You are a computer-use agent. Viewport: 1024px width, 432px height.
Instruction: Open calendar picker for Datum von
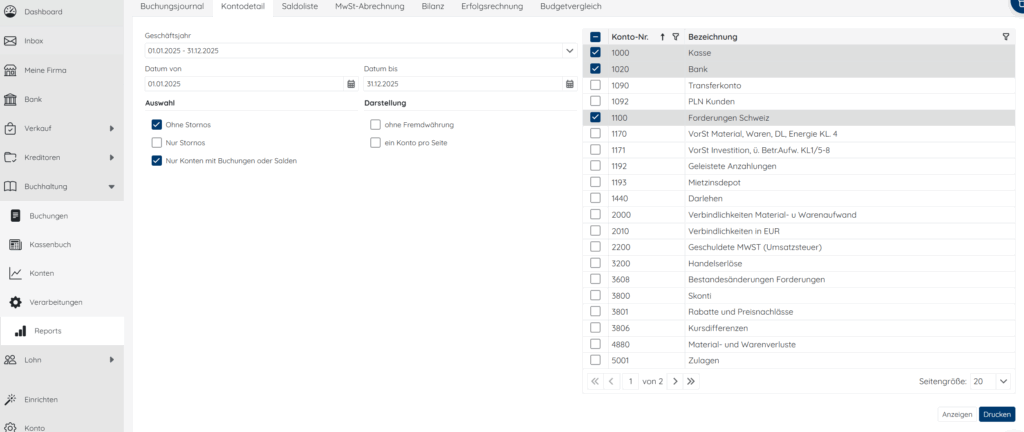pos(351,84)
